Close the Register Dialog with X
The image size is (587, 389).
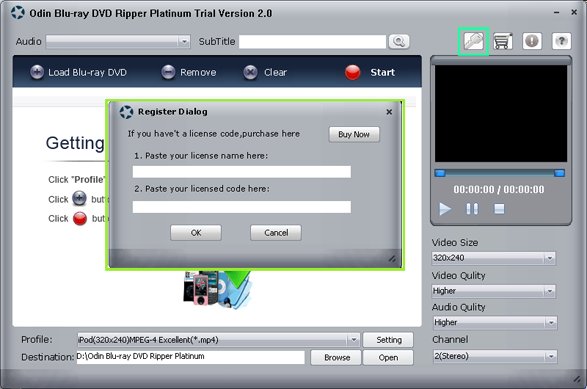389,112
